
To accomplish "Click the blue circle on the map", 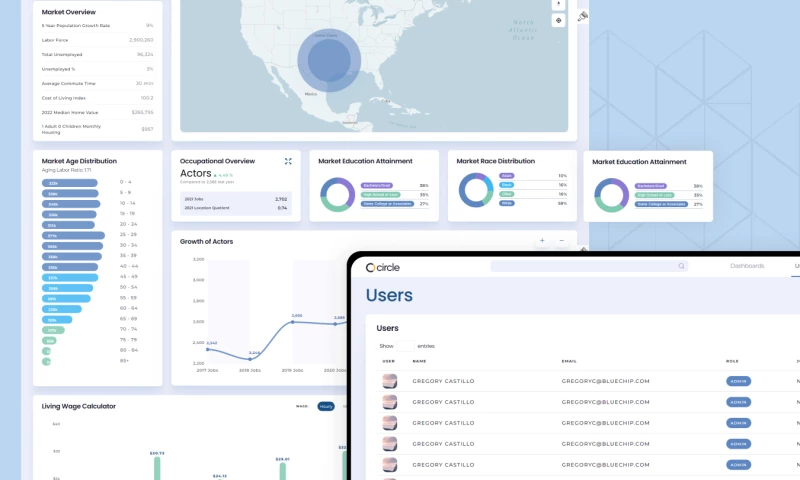I will (329, 60).
